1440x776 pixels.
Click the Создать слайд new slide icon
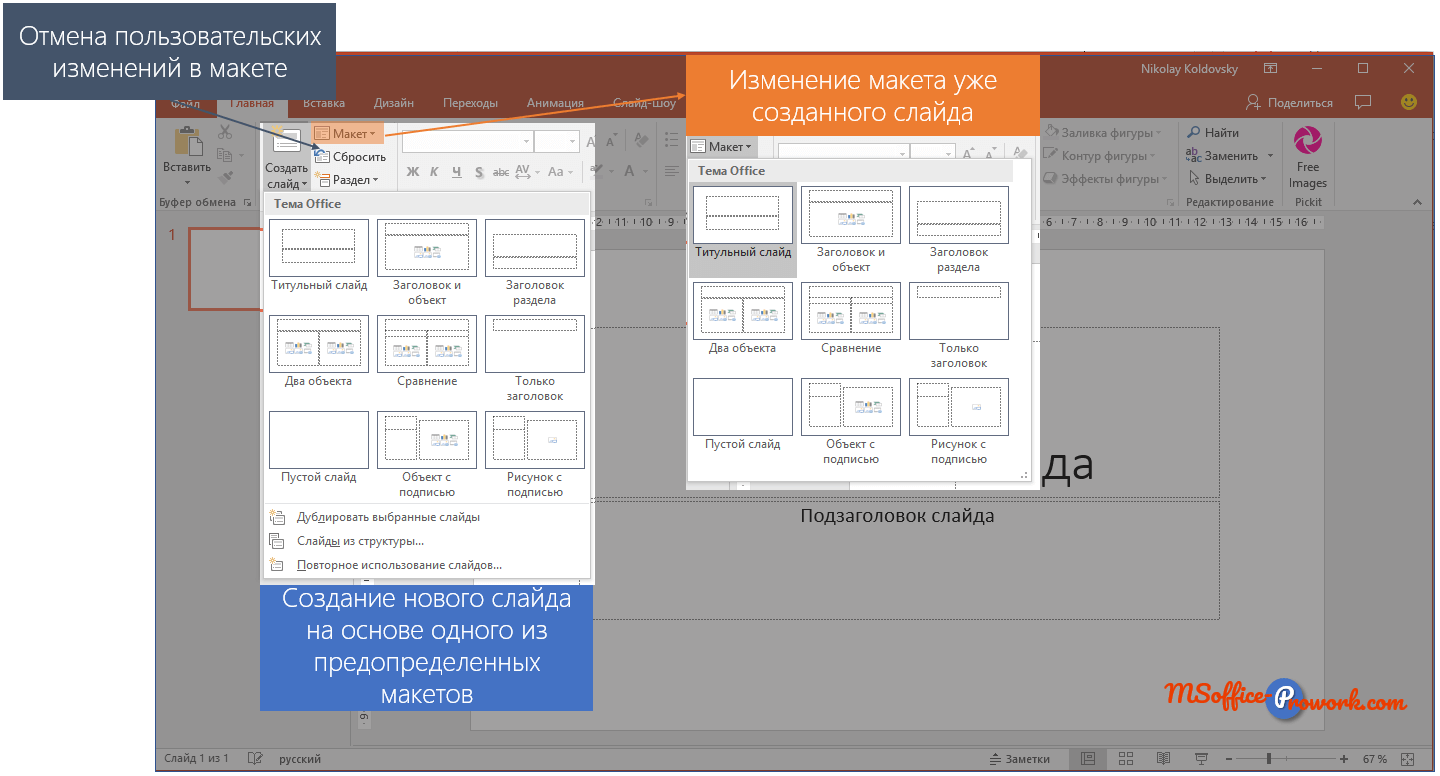coord(286,141)
